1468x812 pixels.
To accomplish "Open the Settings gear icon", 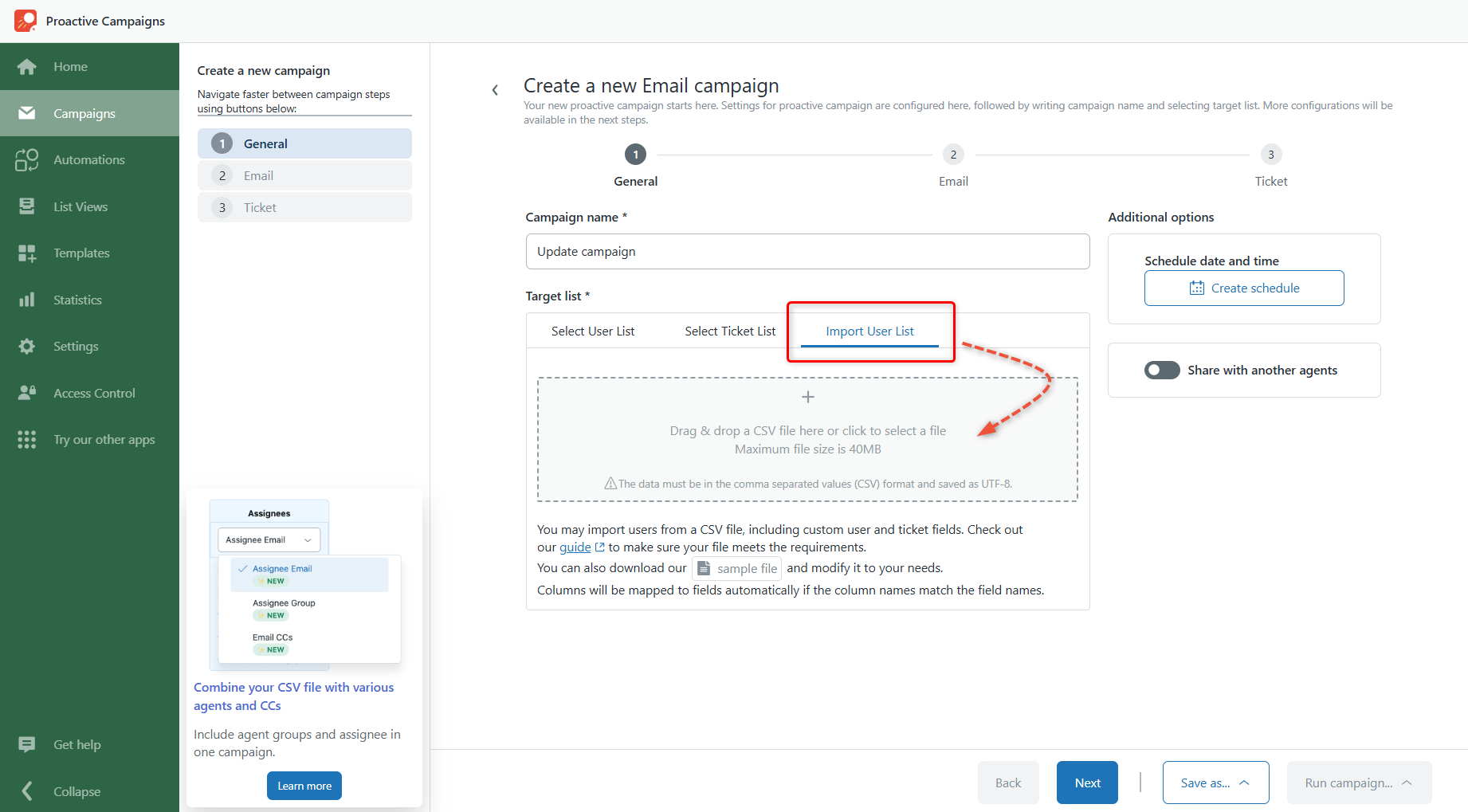I will coord(27,347).
